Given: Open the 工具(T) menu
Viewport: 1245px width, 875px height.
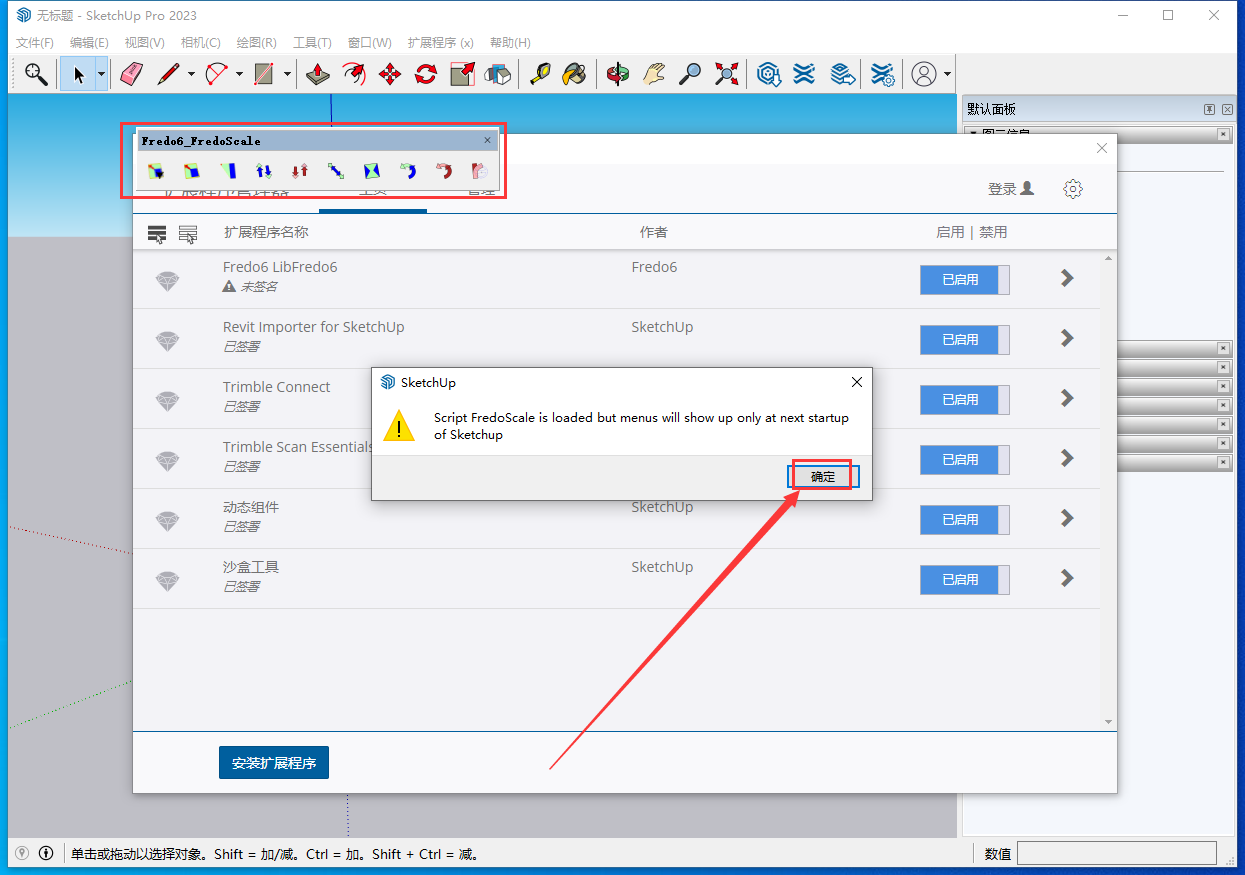Looking at the screenshot, I should pyautogui.click(x=312, y=43).
